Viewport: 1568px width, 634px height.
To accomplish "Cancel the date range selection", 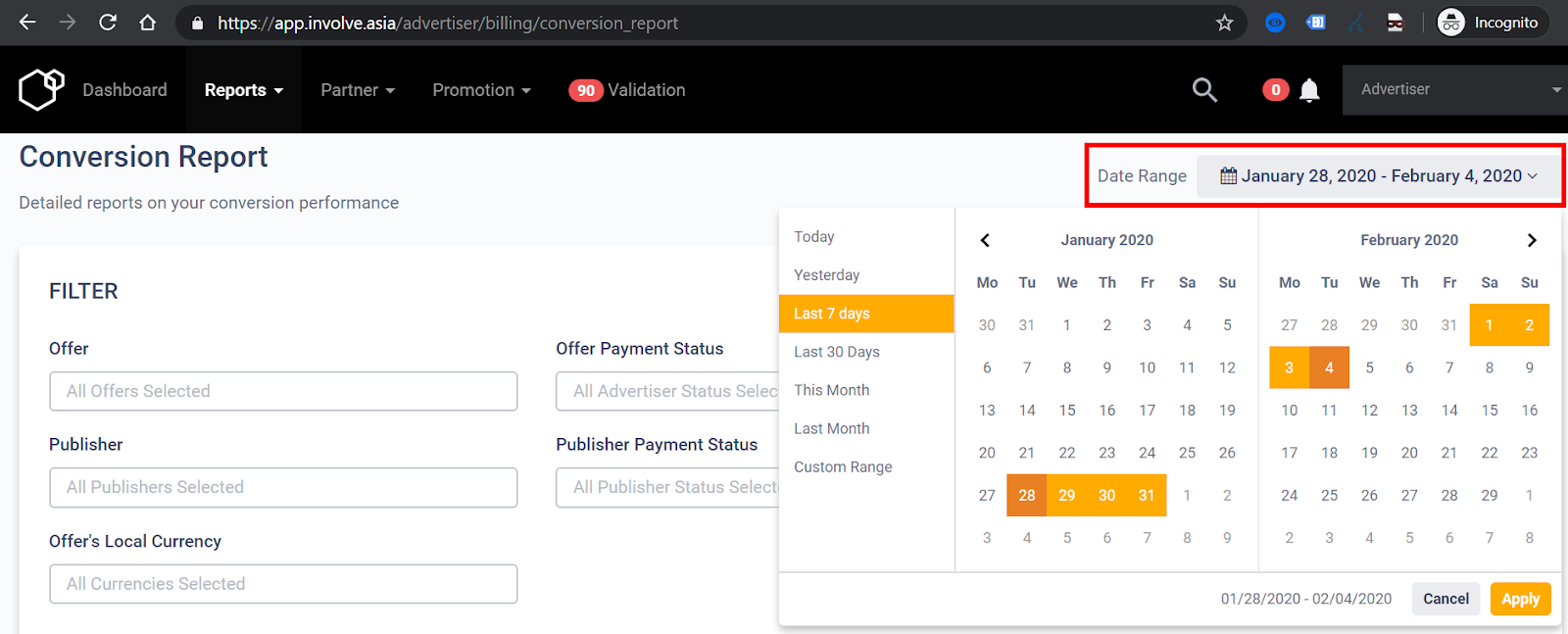I will [x=1445, y=599].
